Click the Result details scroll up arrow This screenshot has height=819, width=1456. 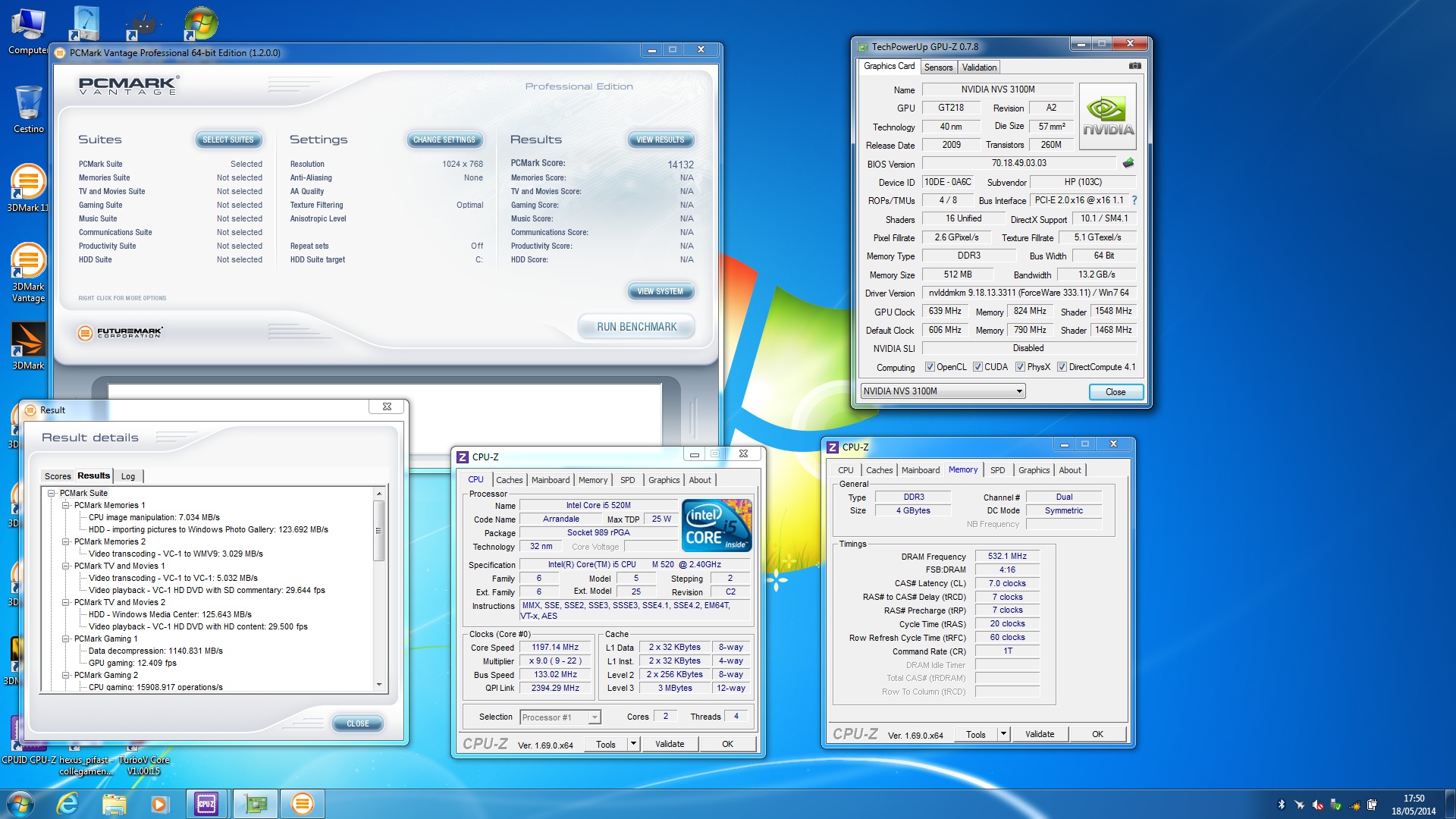tap(379, 494)
